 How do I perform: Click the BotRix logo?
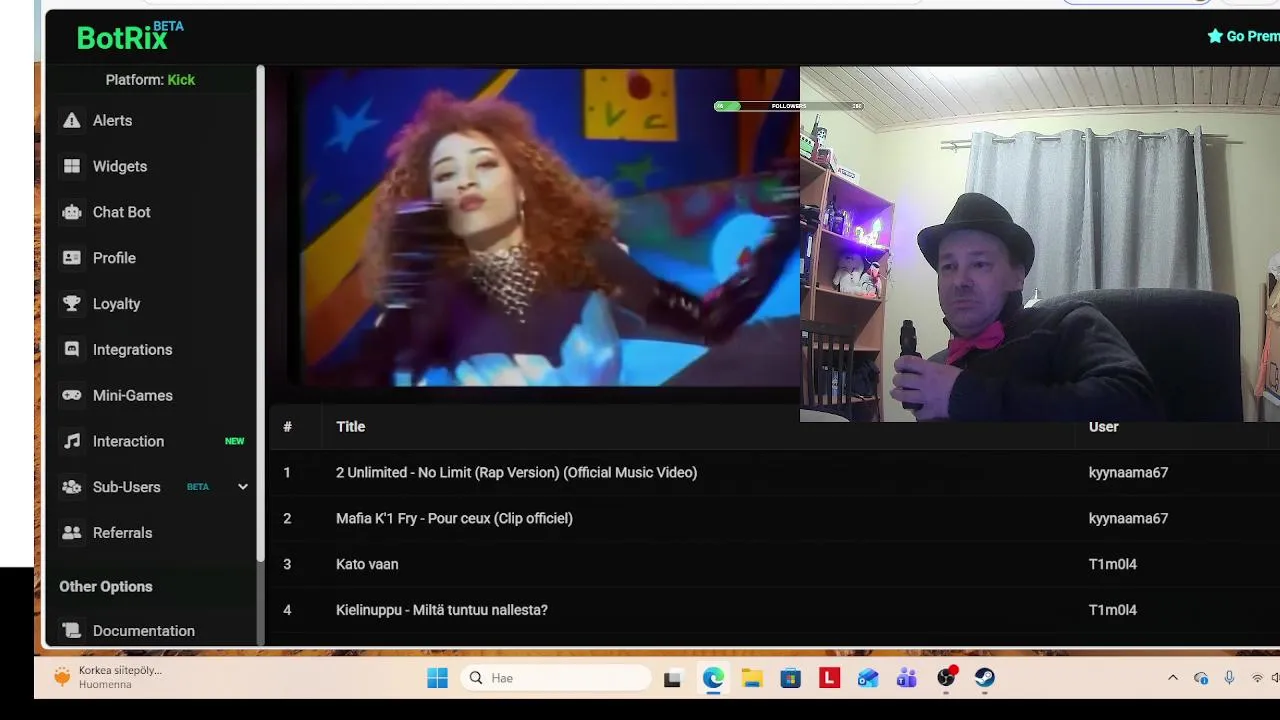pyautogui.click(x=130, y=36)
